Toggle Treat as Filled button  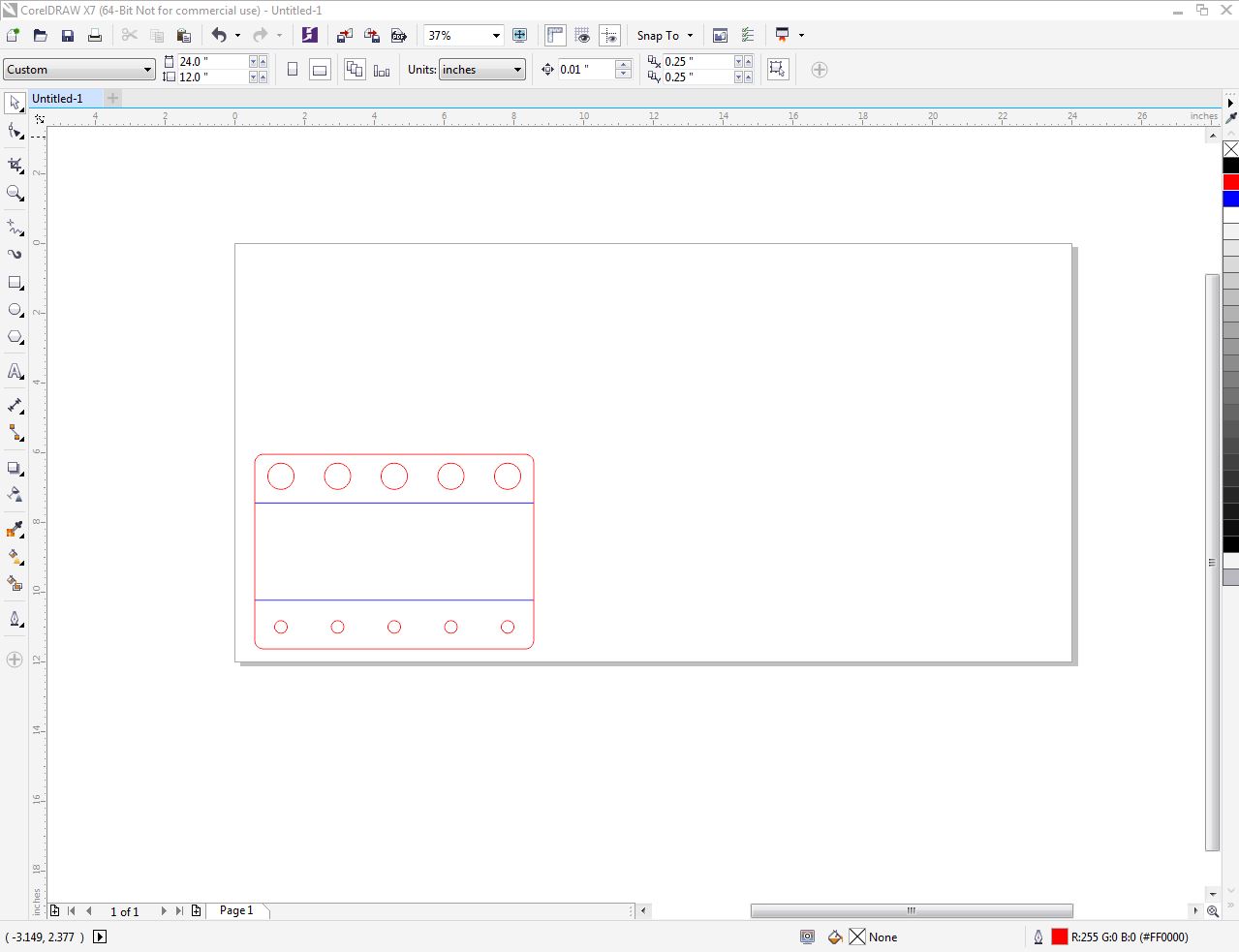click(x=777, y=69)
